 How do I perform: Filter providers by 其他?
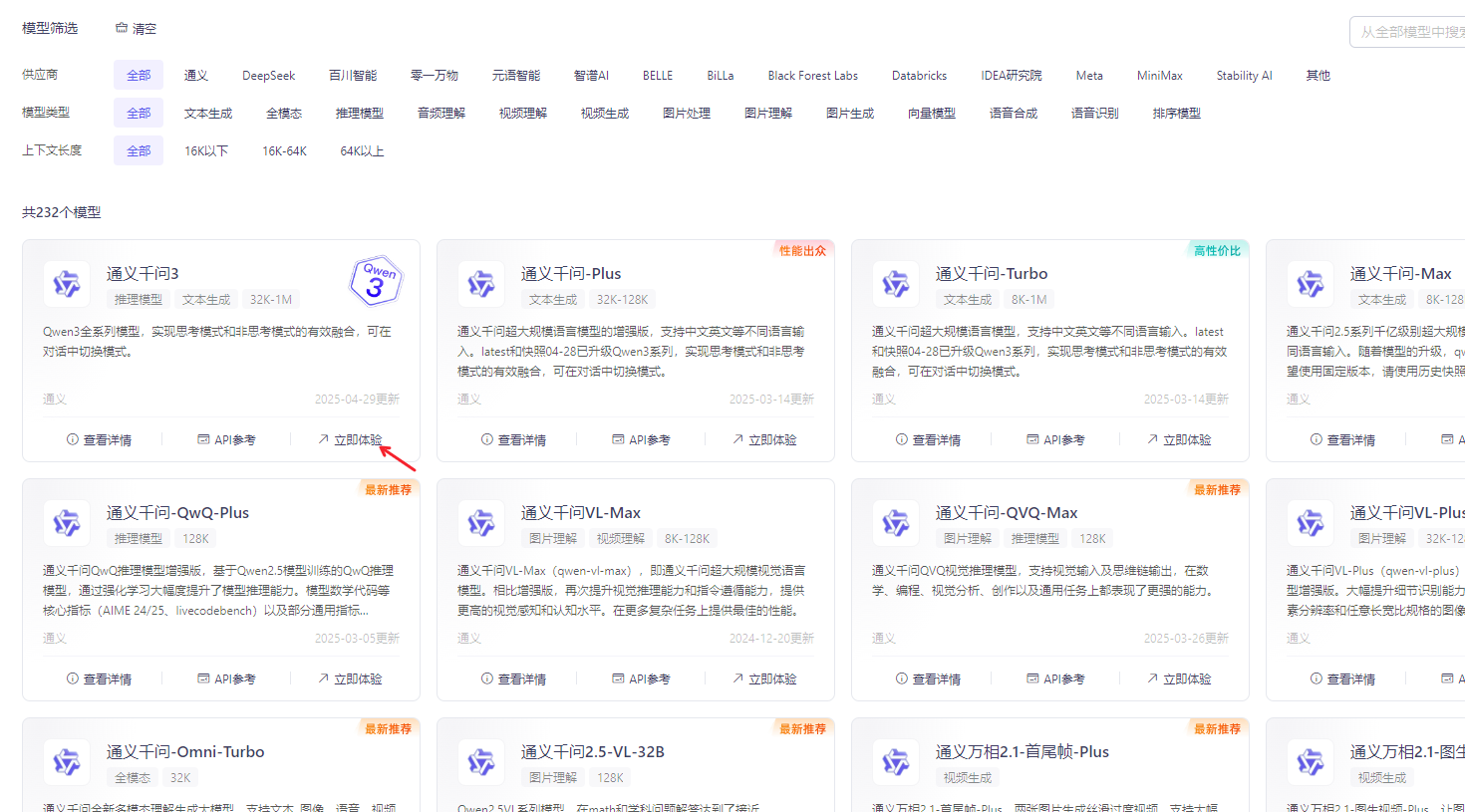1318,75
